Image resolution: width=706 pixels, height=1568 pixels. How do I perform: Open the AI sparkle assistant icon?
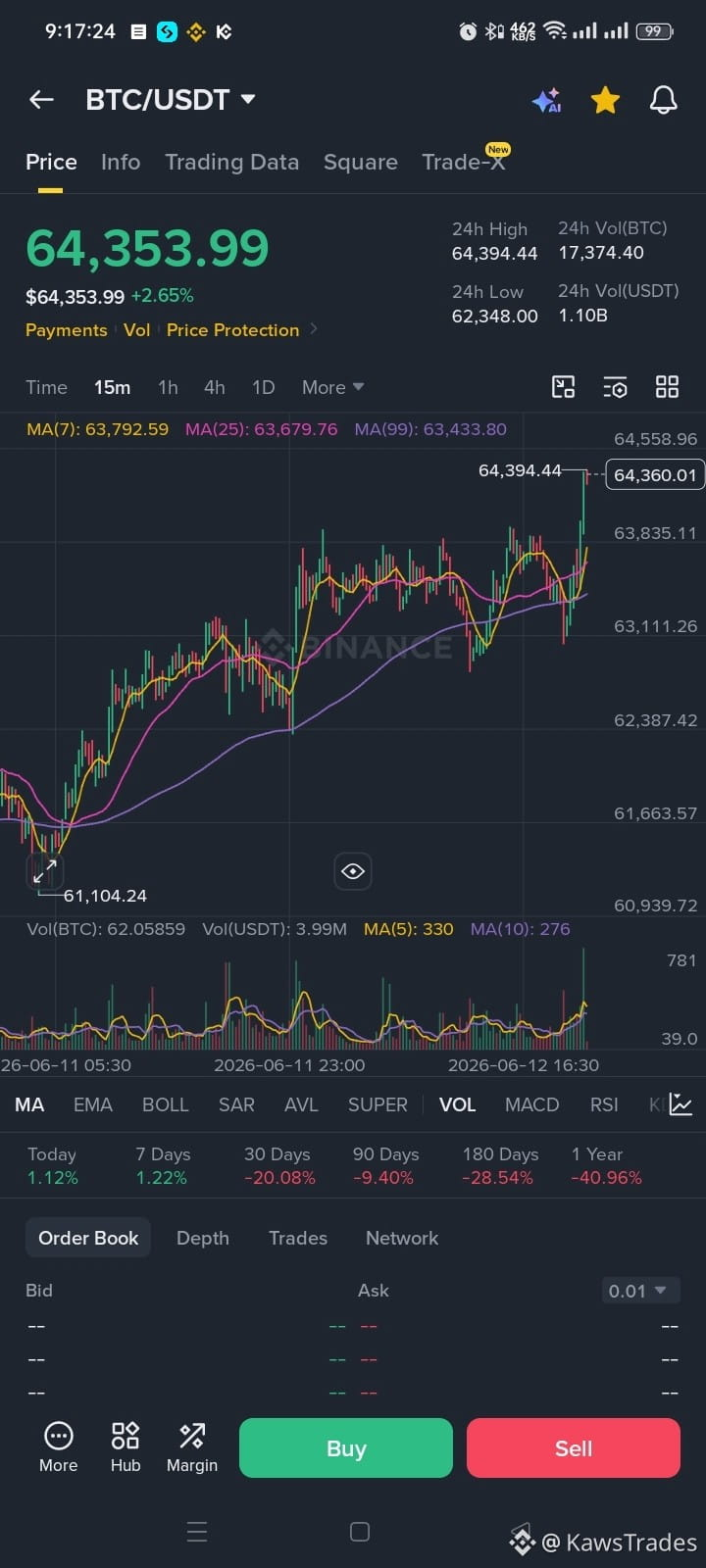pos(547,100)
